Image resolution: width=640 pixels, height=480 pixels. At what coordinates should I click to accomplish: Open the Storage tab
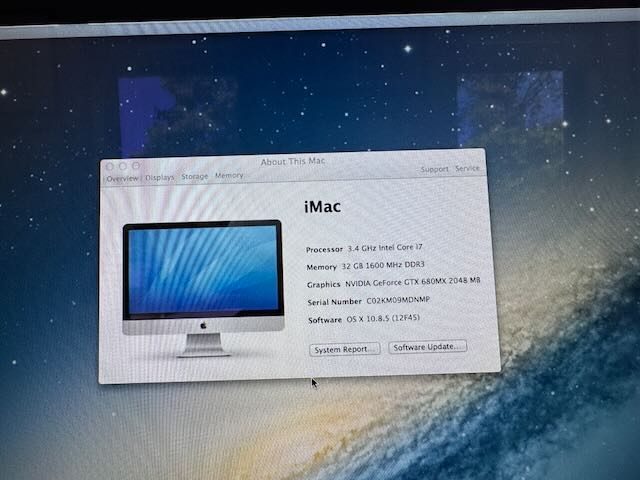coord(195,176)
